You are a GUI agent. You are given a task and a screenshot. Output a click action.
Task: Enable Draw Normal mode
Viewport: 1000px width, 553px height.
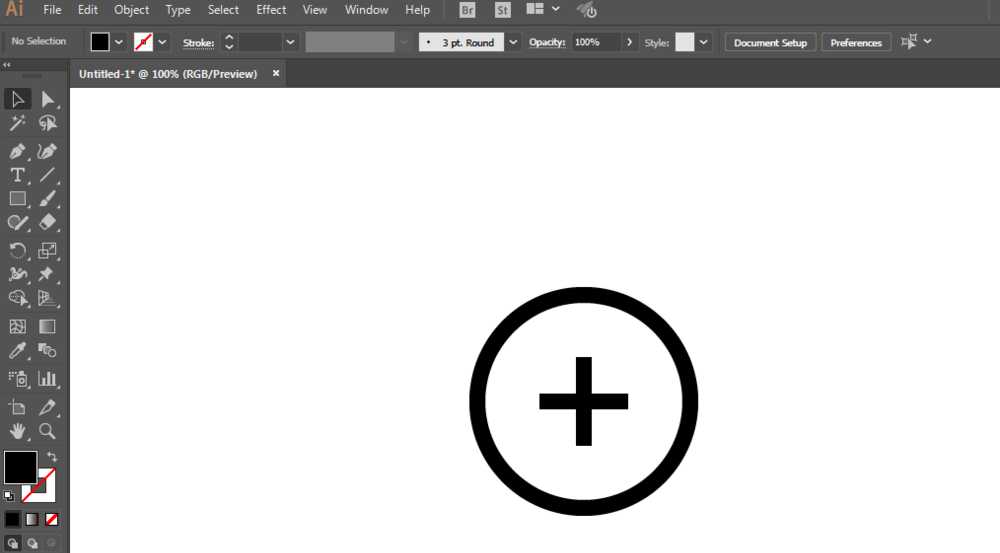(x=12, y=543)
